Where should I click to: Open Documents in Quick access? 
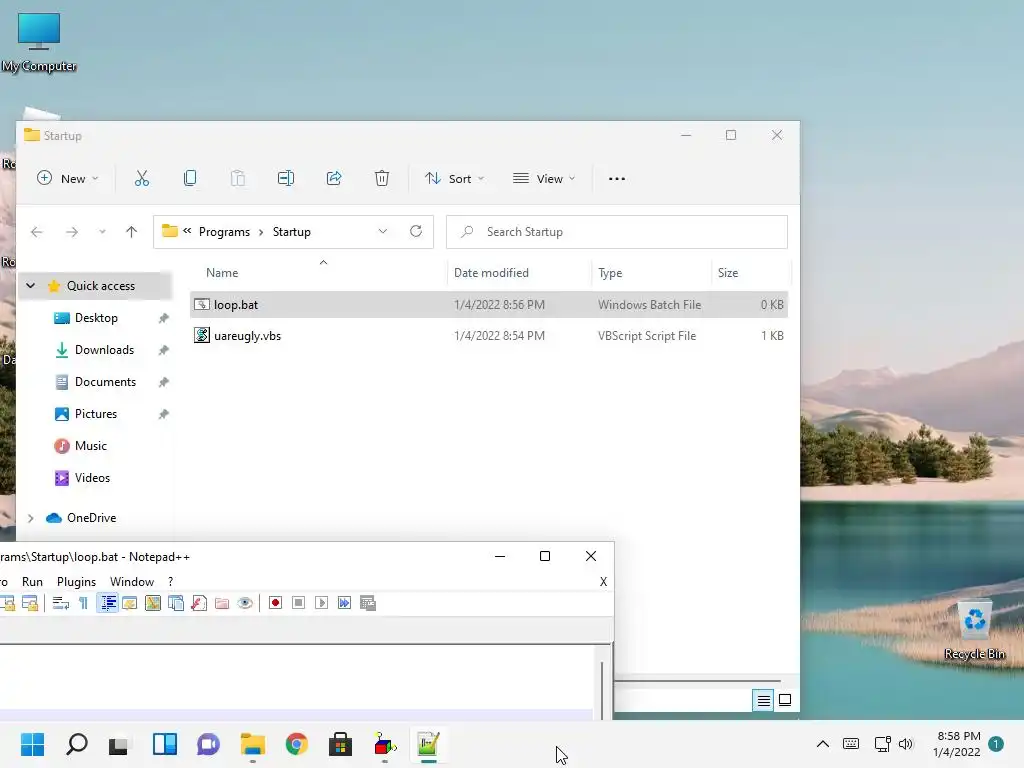coord(105,382)
